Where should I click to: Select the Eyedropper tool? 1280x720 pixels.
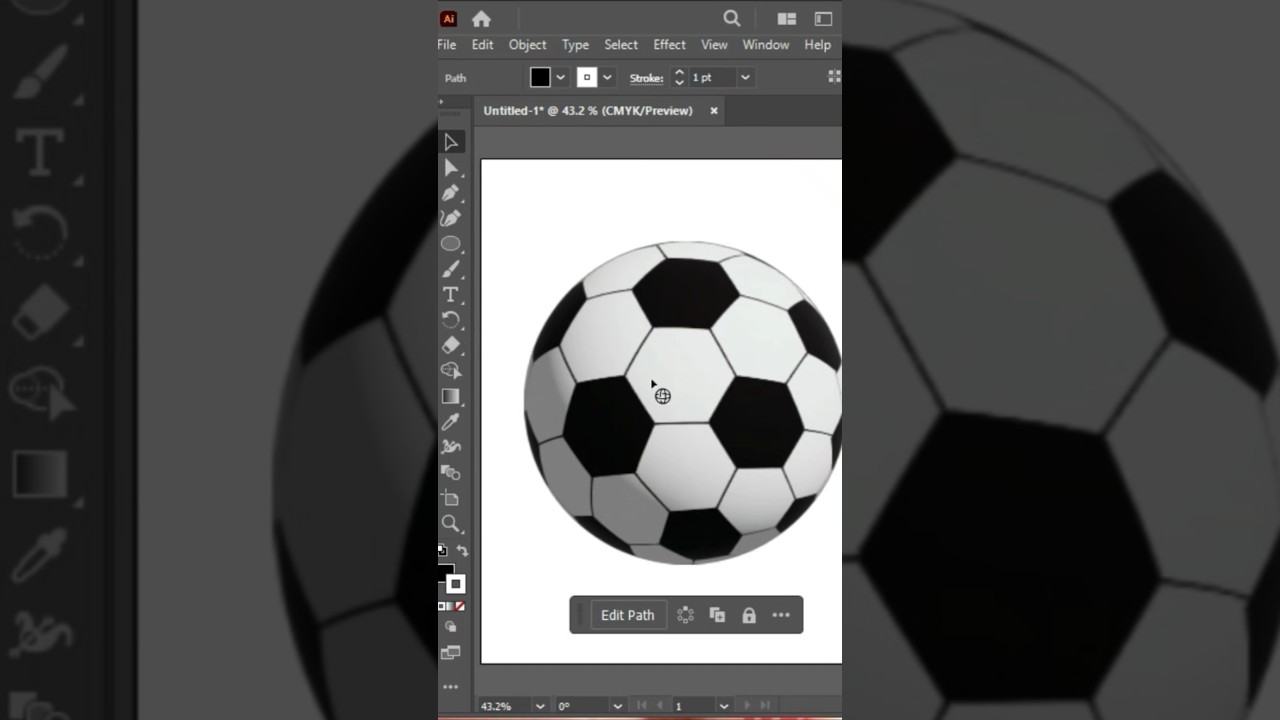pos(451,422)
